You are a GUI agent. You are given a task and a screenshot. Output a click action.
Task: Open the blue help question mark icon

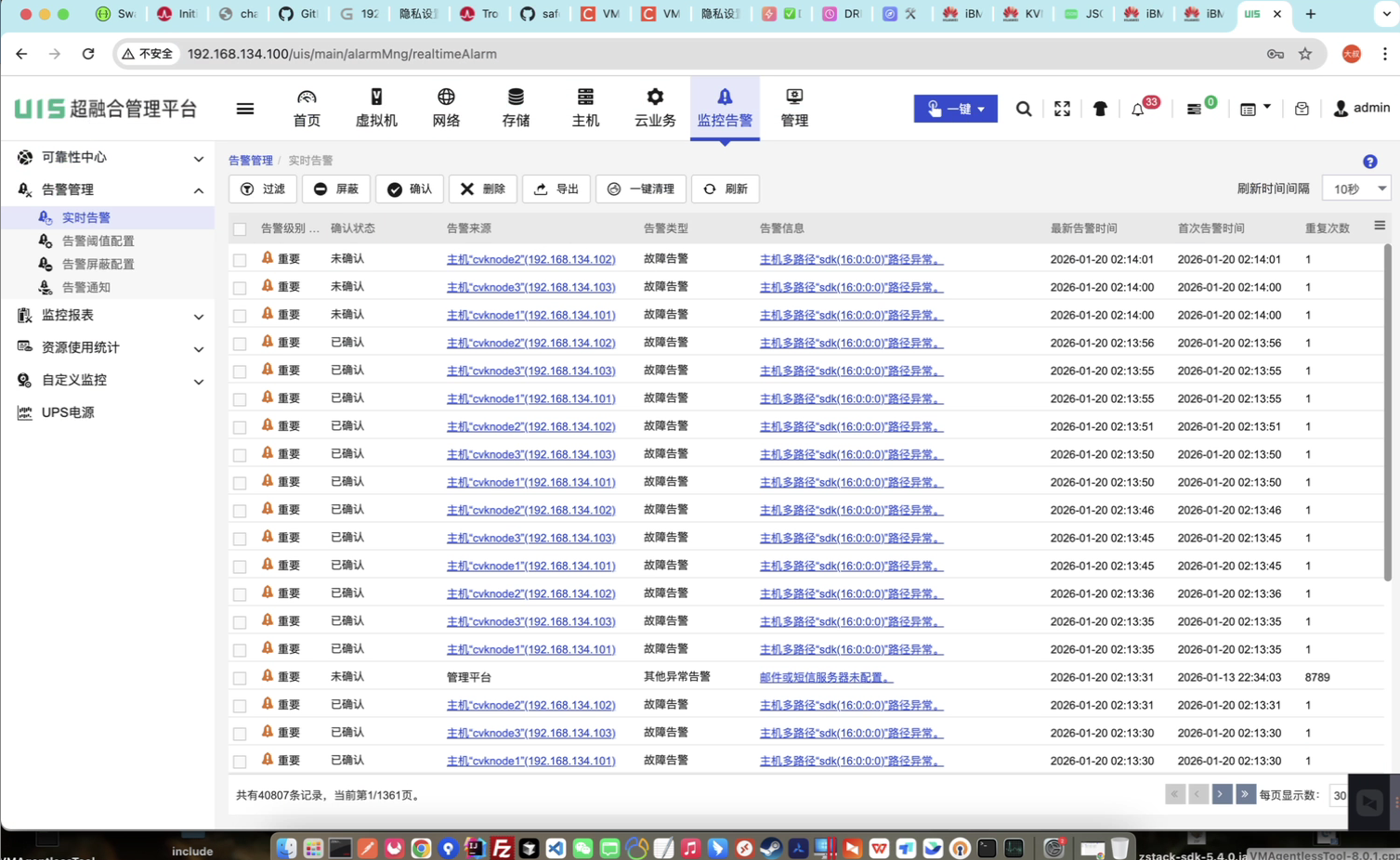(x=1369, y=162)
